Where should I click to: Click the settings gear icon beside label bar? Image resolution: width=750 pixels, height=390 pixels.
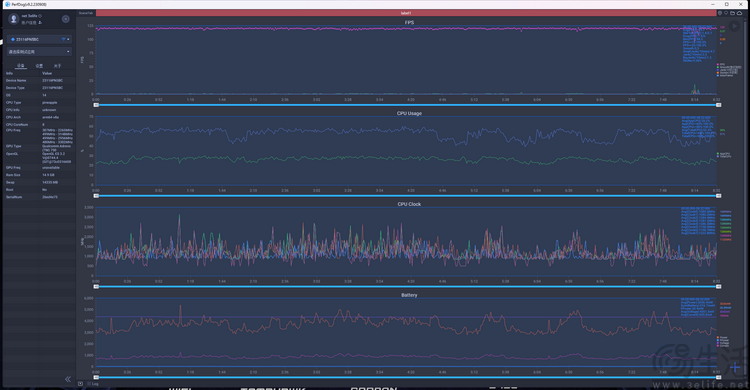[x=720, y=13]
